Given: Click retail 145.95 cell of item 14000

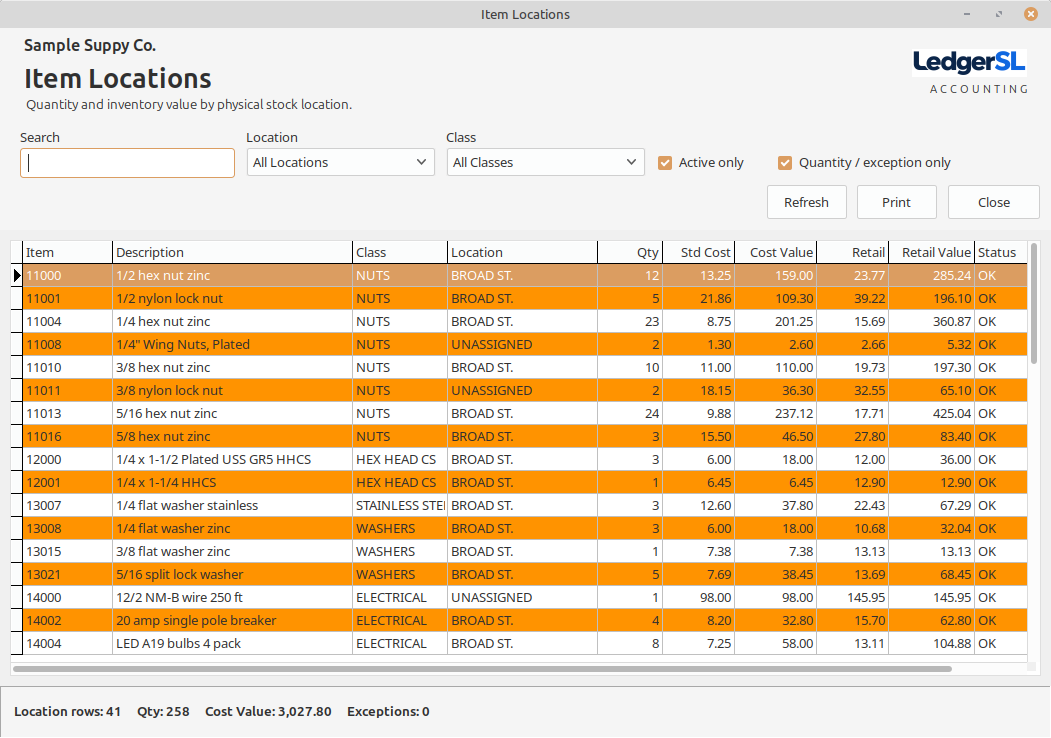Looking at the screenshot, I should [x=853, y=598].
